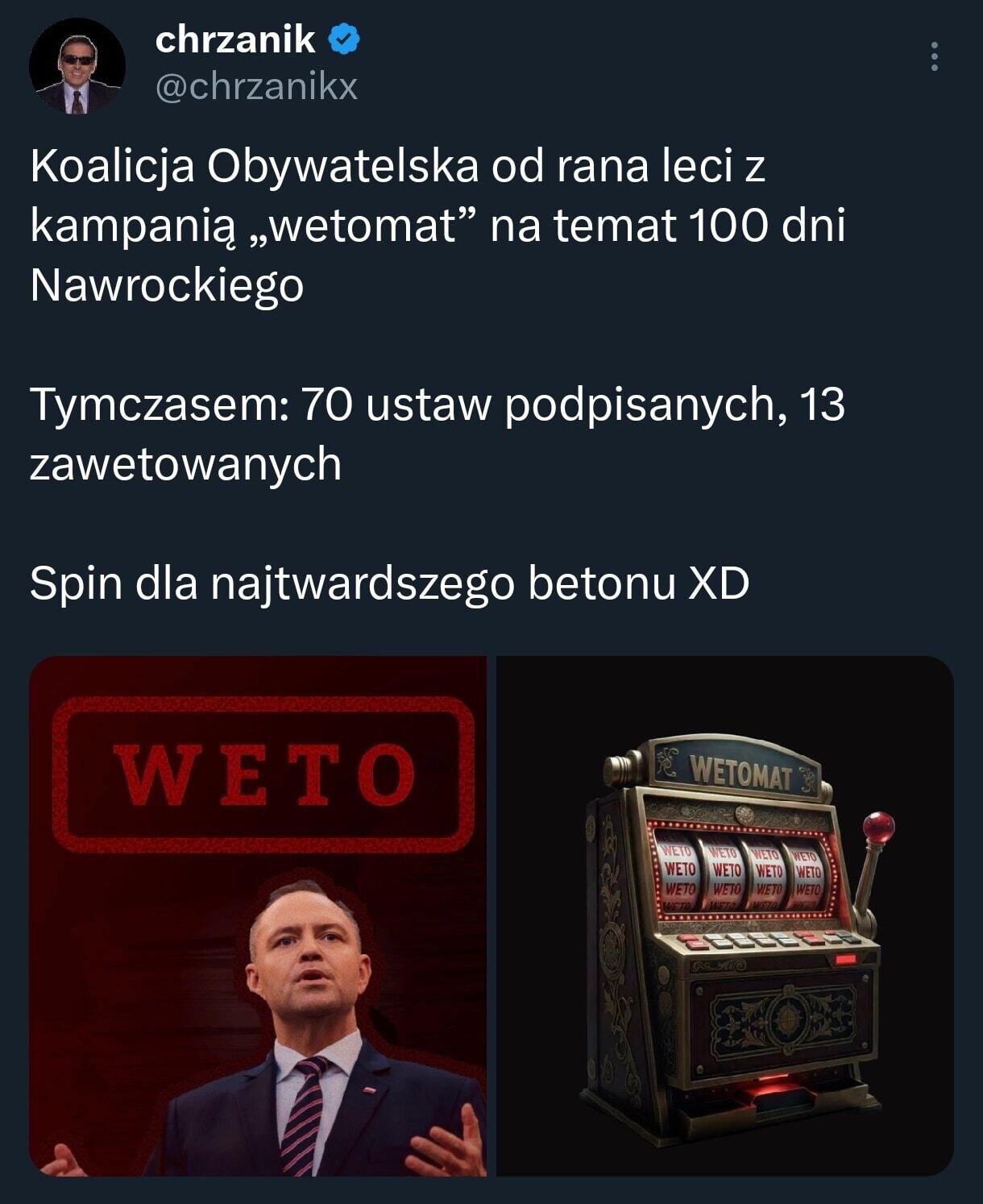Open the @chrzanikx handle link
Viewport: 983px width, 1204px height.
(255, 87)
